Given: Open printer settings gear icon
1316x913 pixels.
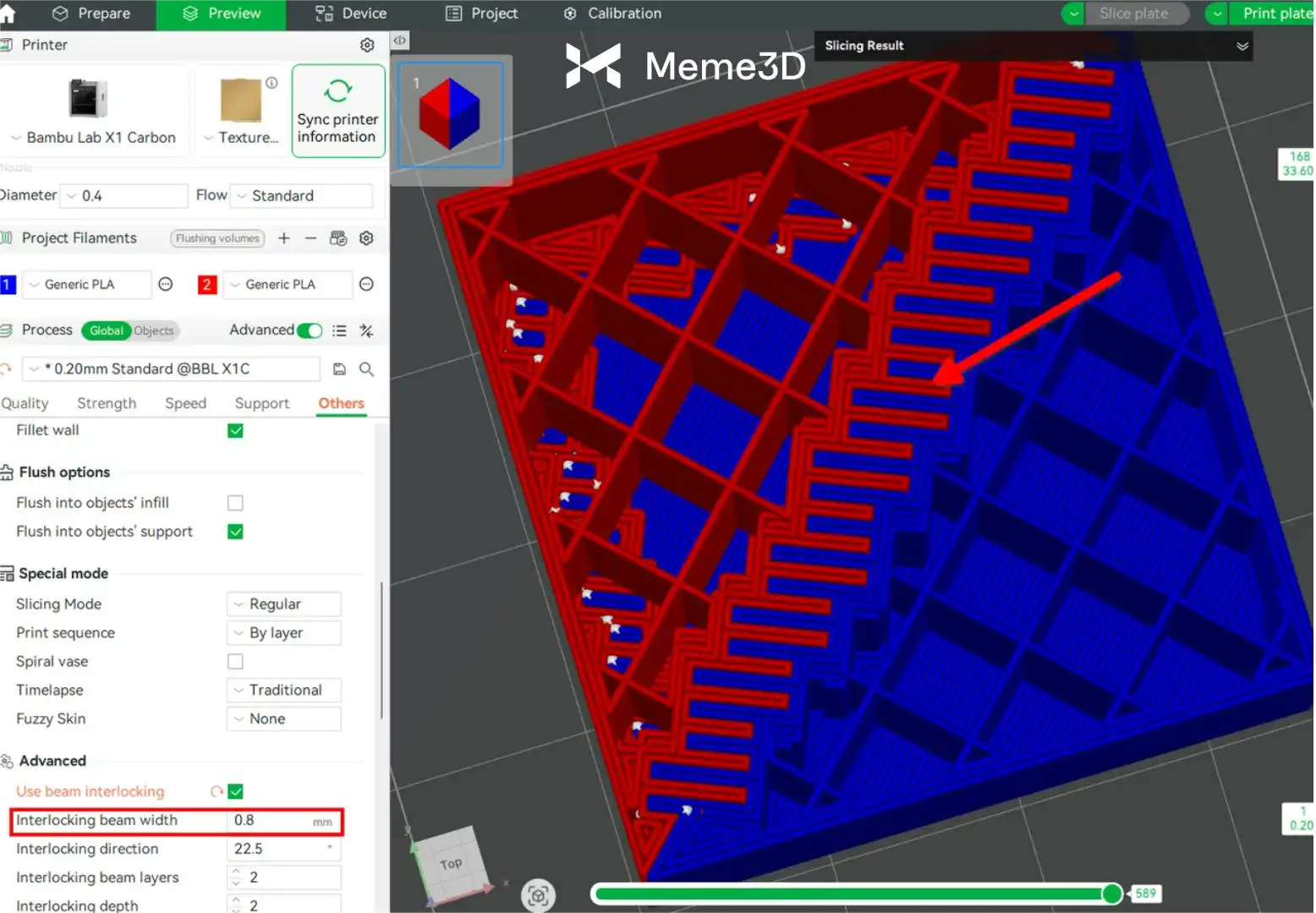Looking at the screenshot, I should 367,45.
